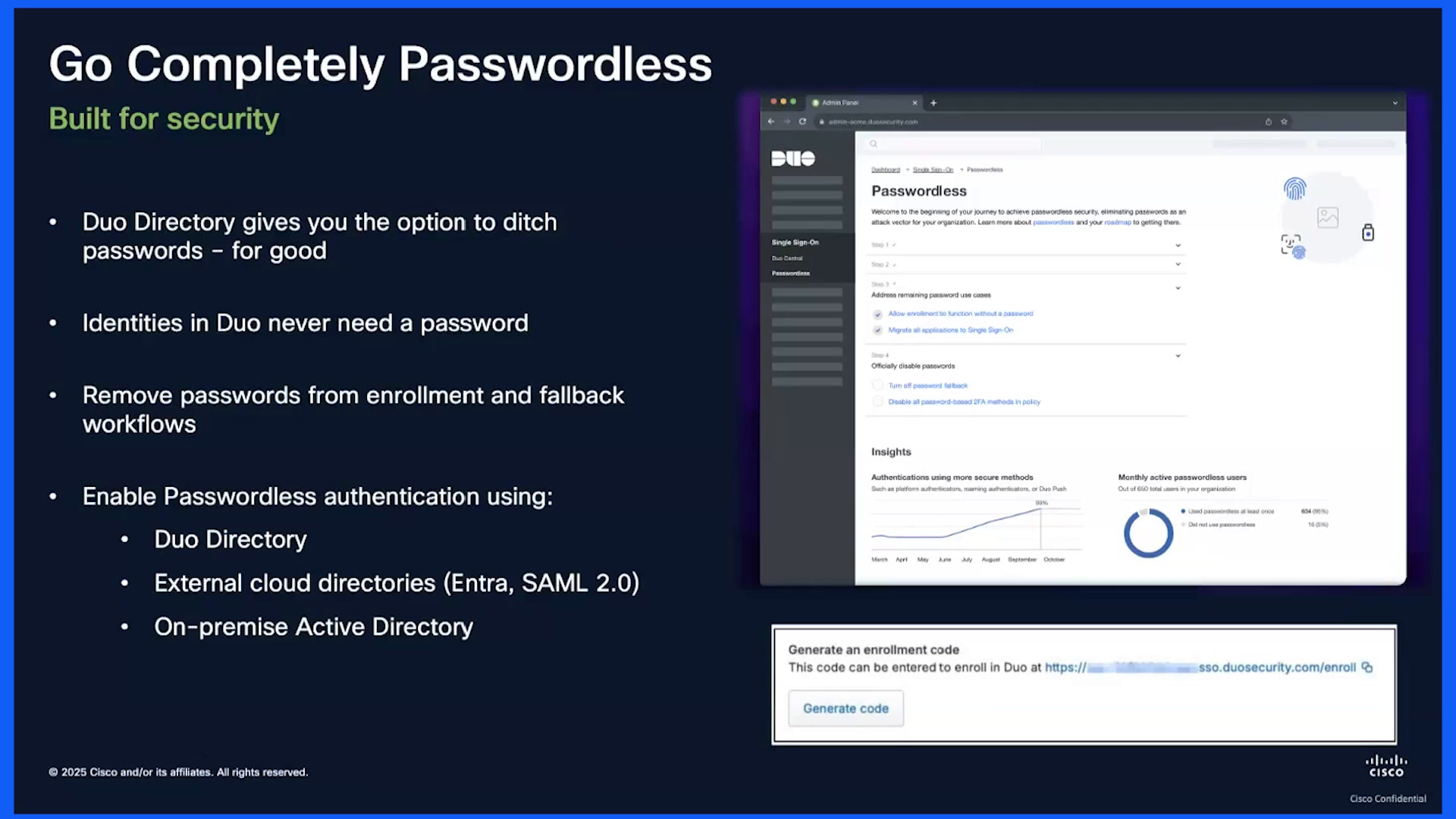Open Single Sign-On in the sidebar
This screenshot has width=1456, height=819.
pos(795,243)
